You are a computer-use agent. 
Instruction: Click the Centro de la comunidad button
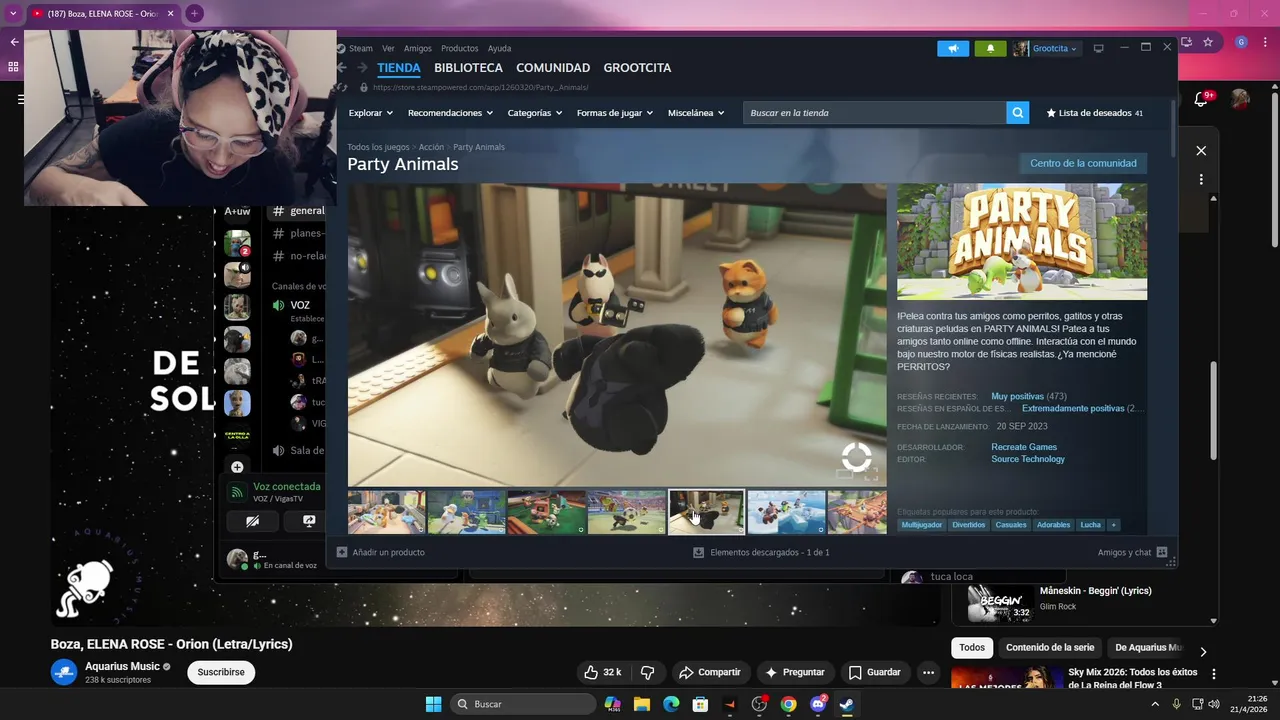pyautogui.click(x=1083, y=163)
